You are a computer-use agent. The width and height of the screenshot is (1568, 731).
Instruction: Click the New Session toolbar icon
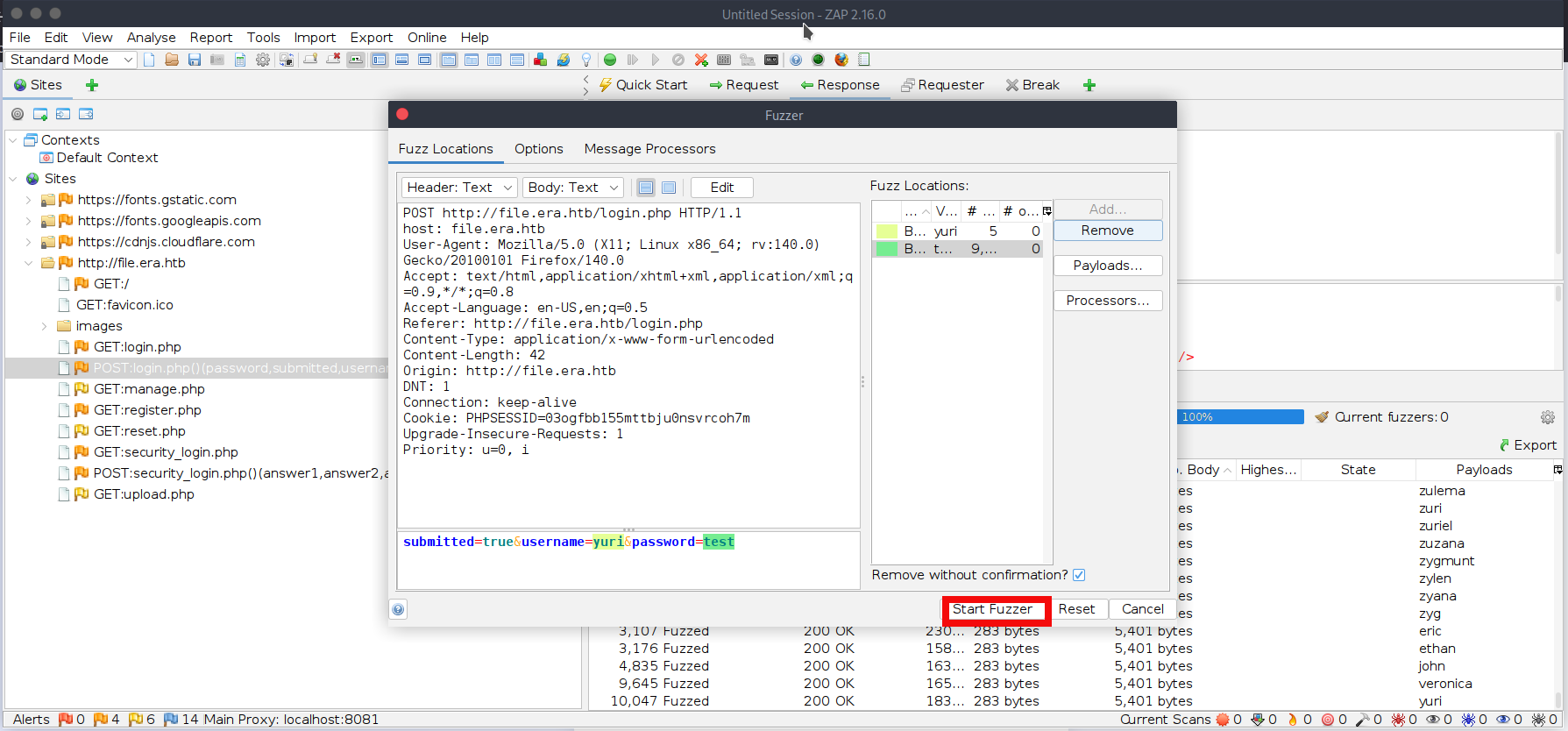coord(149,60)
